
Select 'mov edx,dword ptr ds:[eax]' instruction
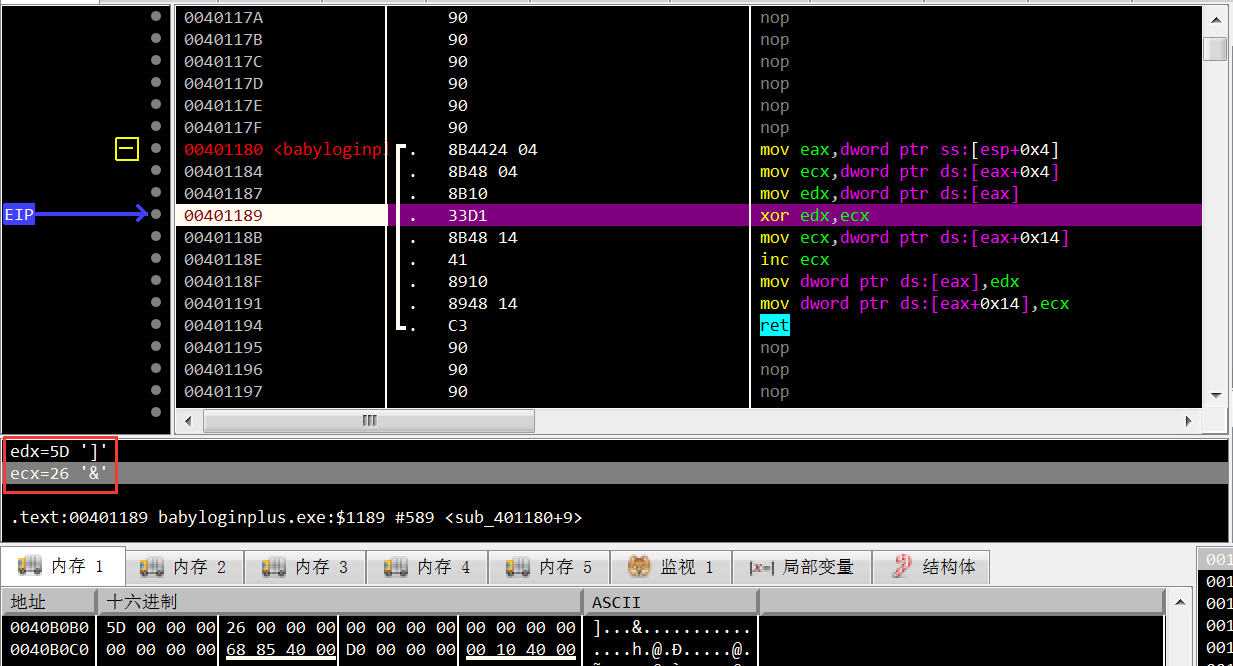(x=889, y=193)
